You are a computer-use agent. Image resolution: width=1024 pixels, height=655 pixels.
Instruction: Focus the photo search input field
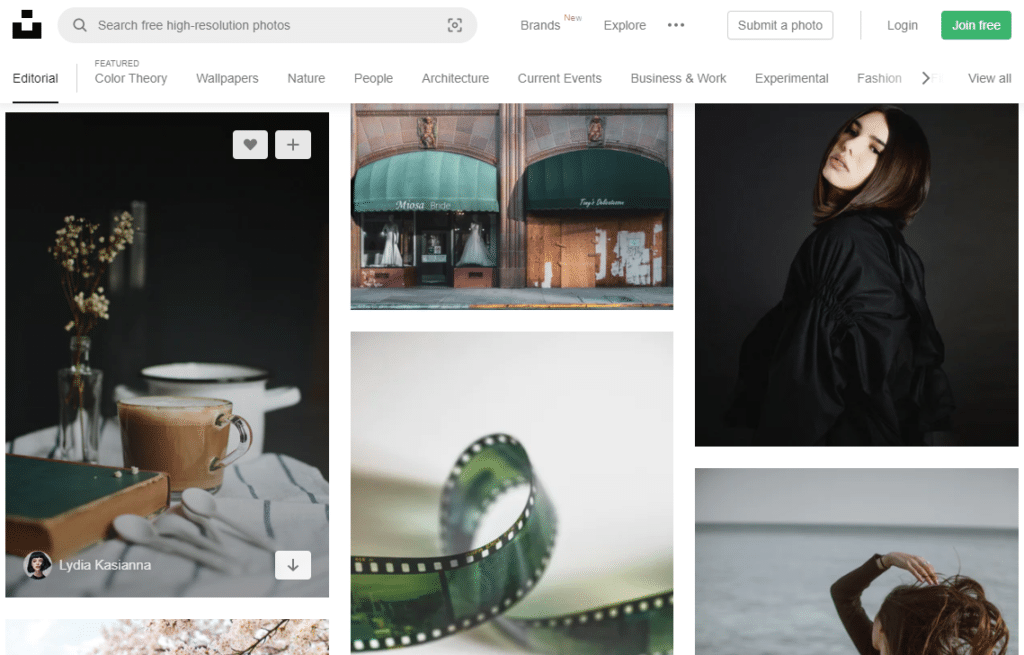[250, 25]
